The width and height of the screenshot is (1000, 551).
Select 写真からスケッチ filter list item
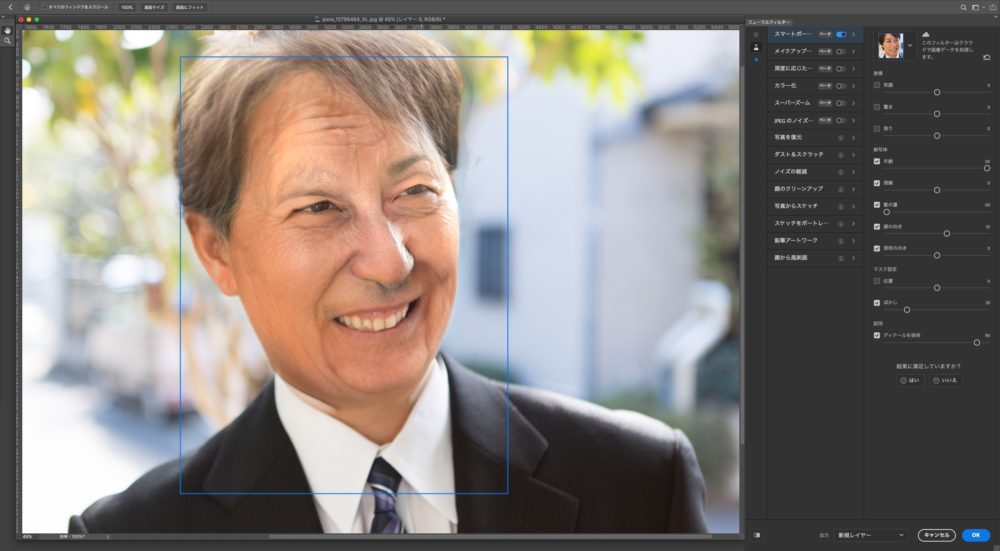click(815, 207)
